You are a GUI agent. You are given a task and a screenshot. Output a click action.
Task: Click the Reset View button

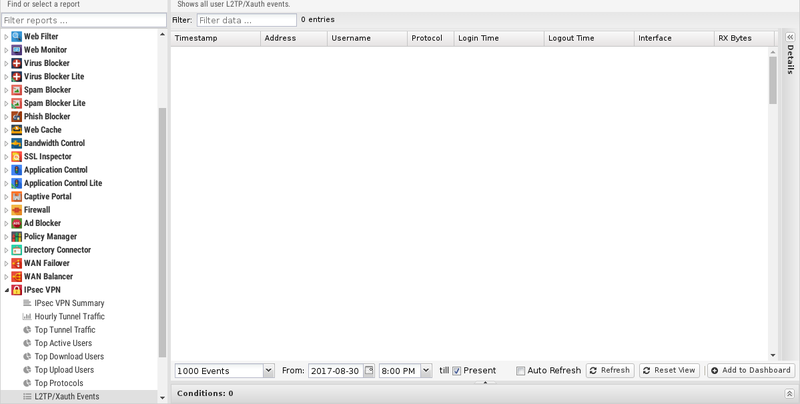point(669,370)
